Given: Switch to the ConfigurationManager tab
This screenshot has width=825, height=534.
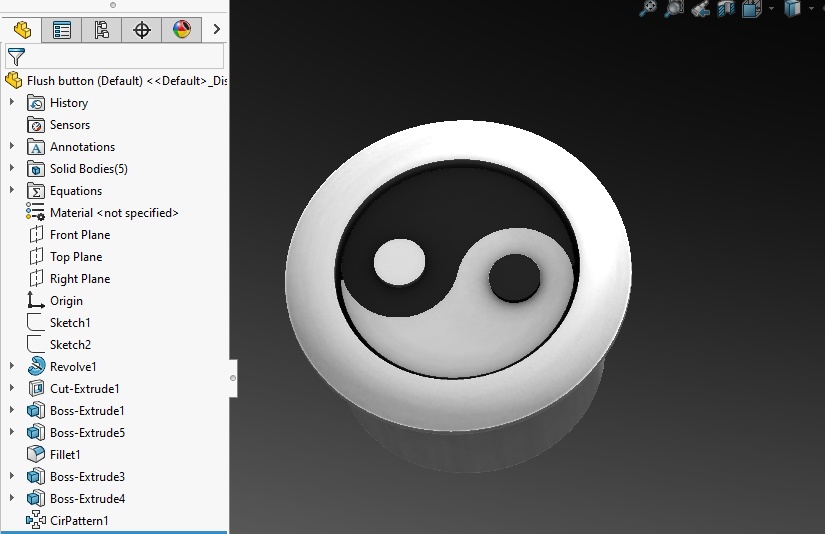Looking at the screenshot, I should [x=102, y=30].
